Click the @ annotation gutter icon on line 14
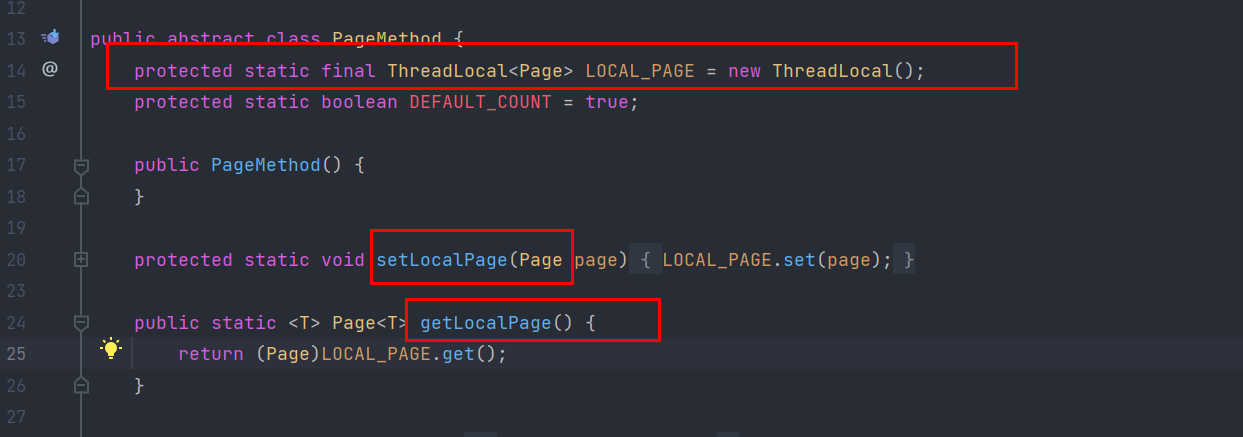Screen dimensions: 1243x437 pyautogui.click(x=50, y=69)
